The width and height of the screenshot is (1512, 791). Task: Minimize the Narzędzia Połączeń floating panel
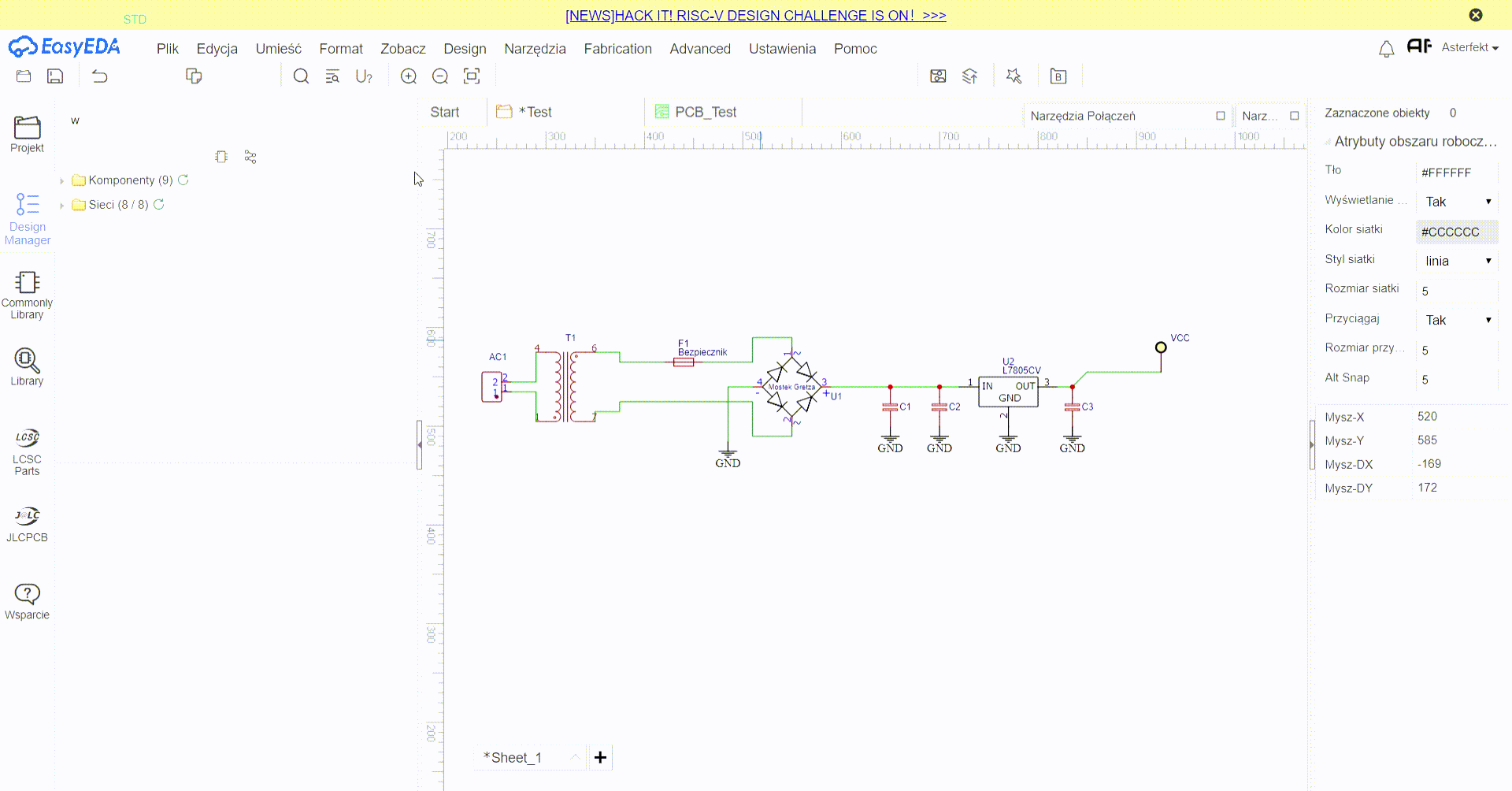(x=1220, y=116)
